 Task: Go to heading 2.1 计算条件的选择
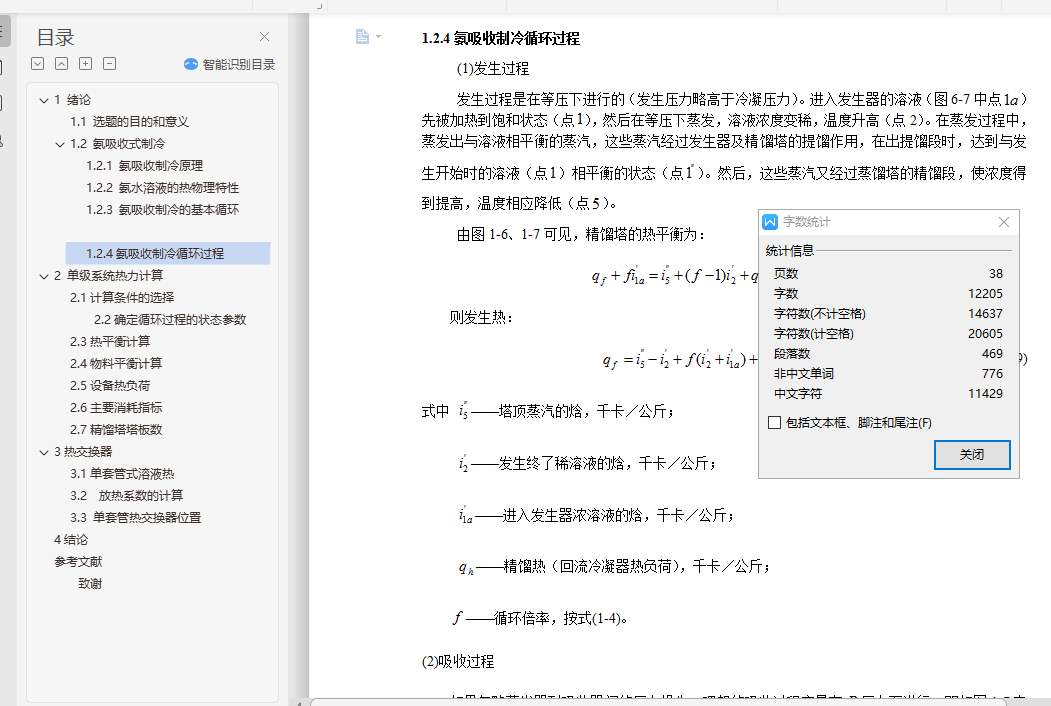point(122,298)
